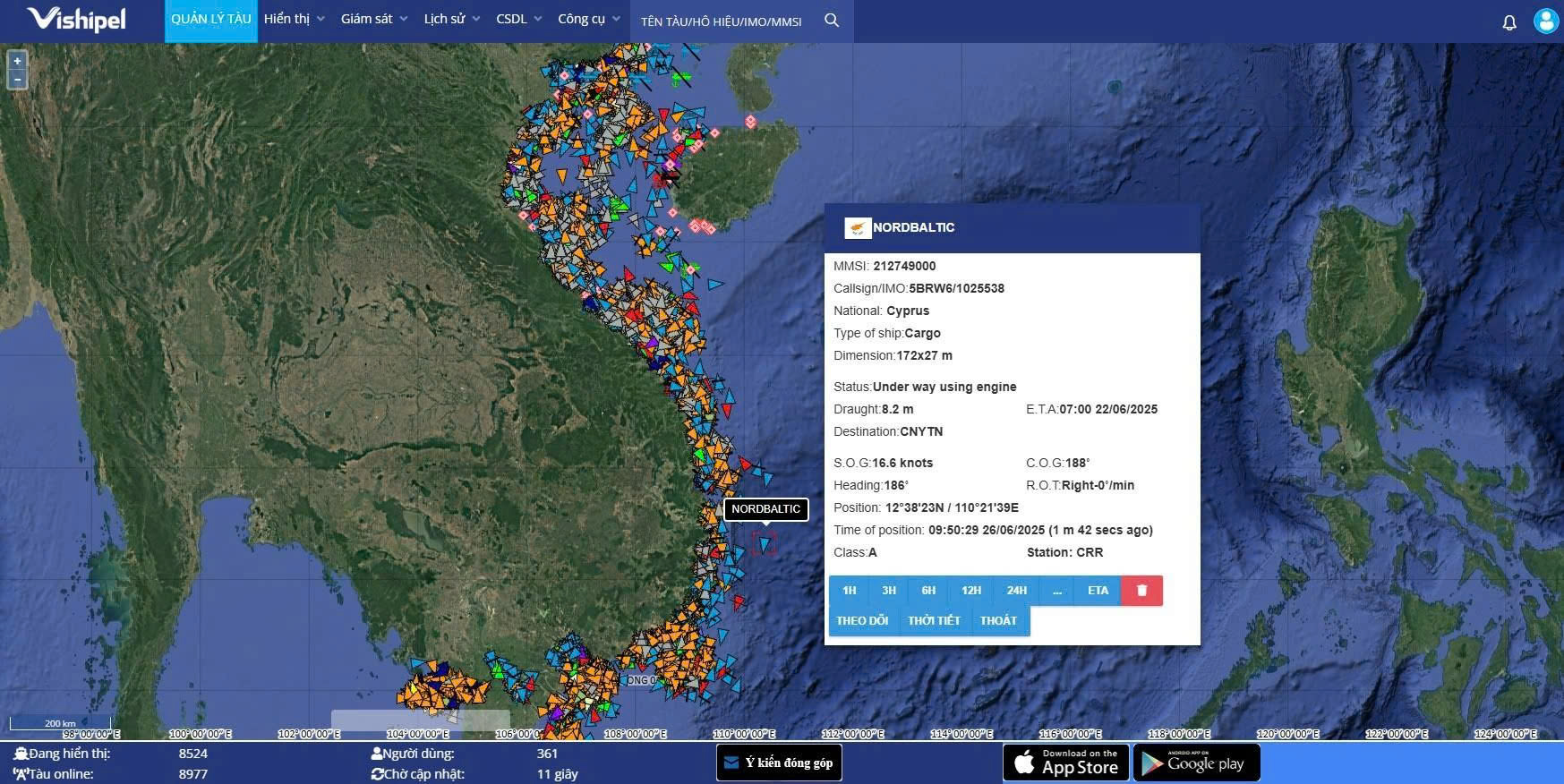Zoom out the map with minus button
Screen dimensions: 1564x784
(17, 80)
